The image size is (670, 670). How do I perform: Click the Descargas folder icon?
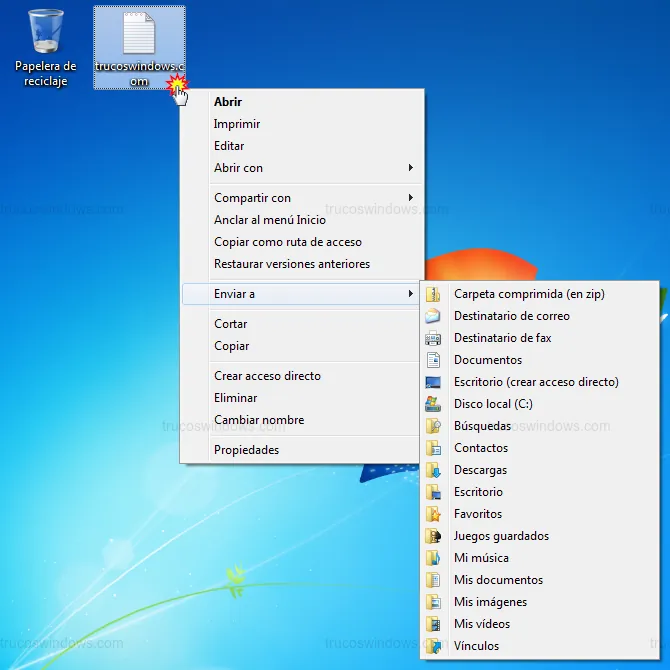click(x=433, y=470)
